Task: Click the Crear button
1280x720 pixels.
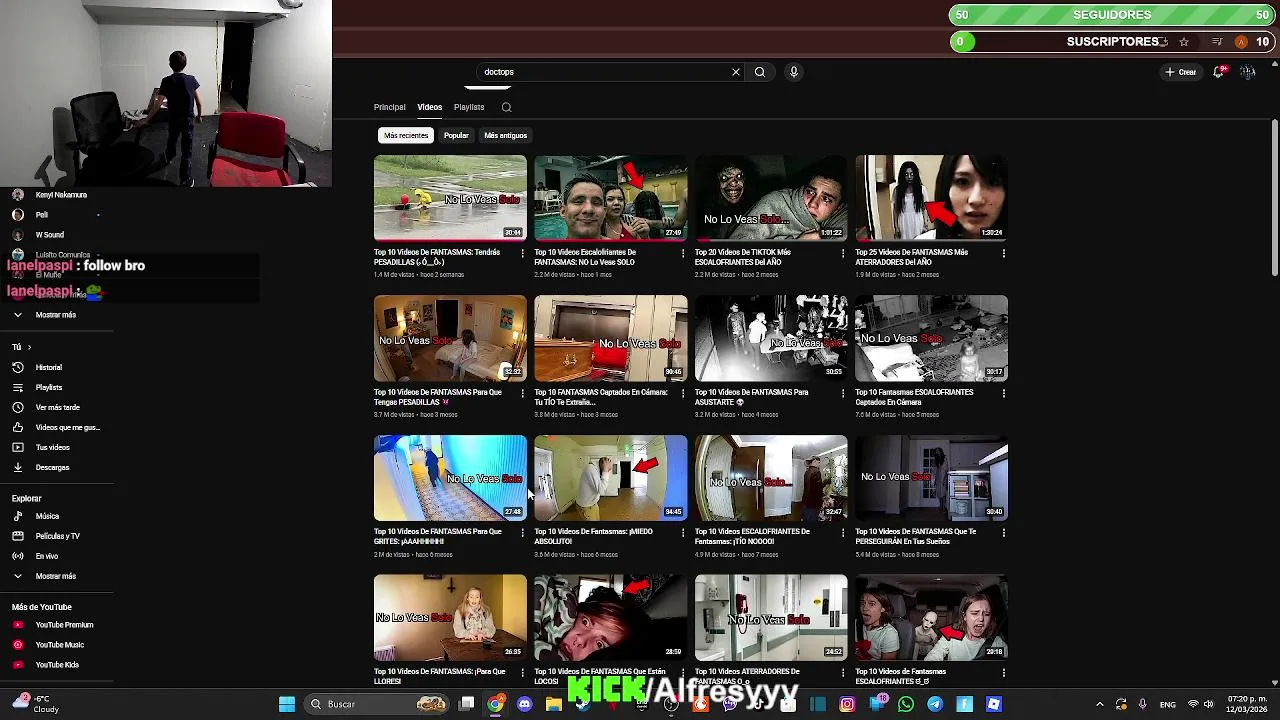Action: (x=1181, y=72)
